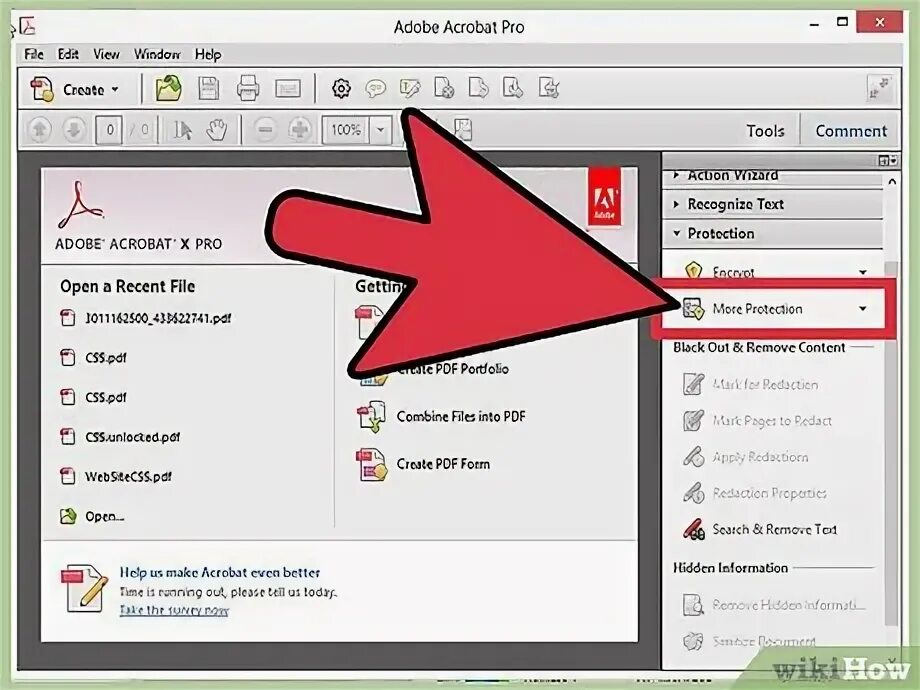Click Take the survey now link

(174, 610)
